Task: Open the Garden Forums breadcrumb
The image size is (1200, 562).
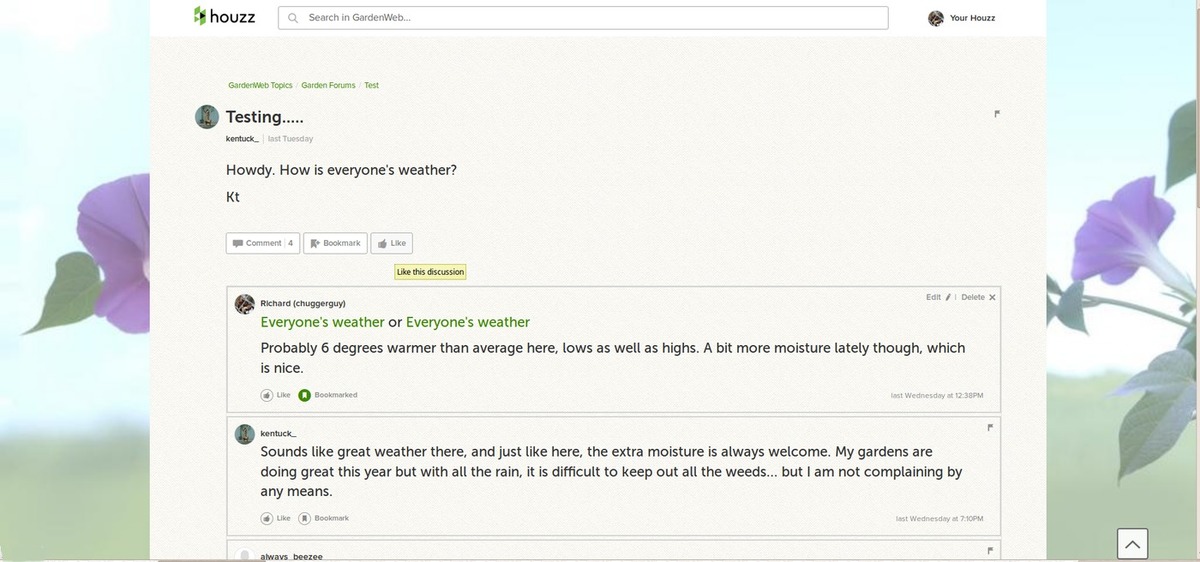Action: (328, 86)
